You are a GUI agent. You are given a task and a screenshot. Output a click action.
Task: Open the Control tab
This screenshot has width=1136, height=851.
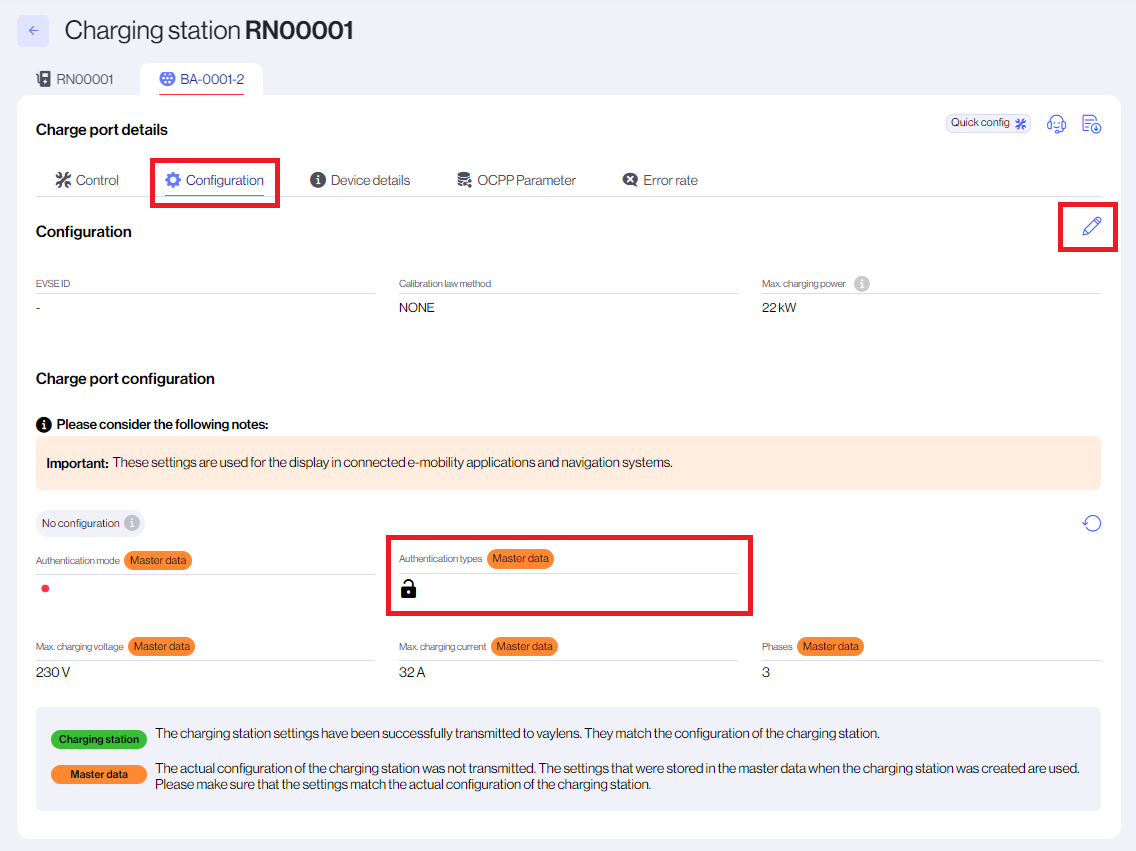coord(87,180)
